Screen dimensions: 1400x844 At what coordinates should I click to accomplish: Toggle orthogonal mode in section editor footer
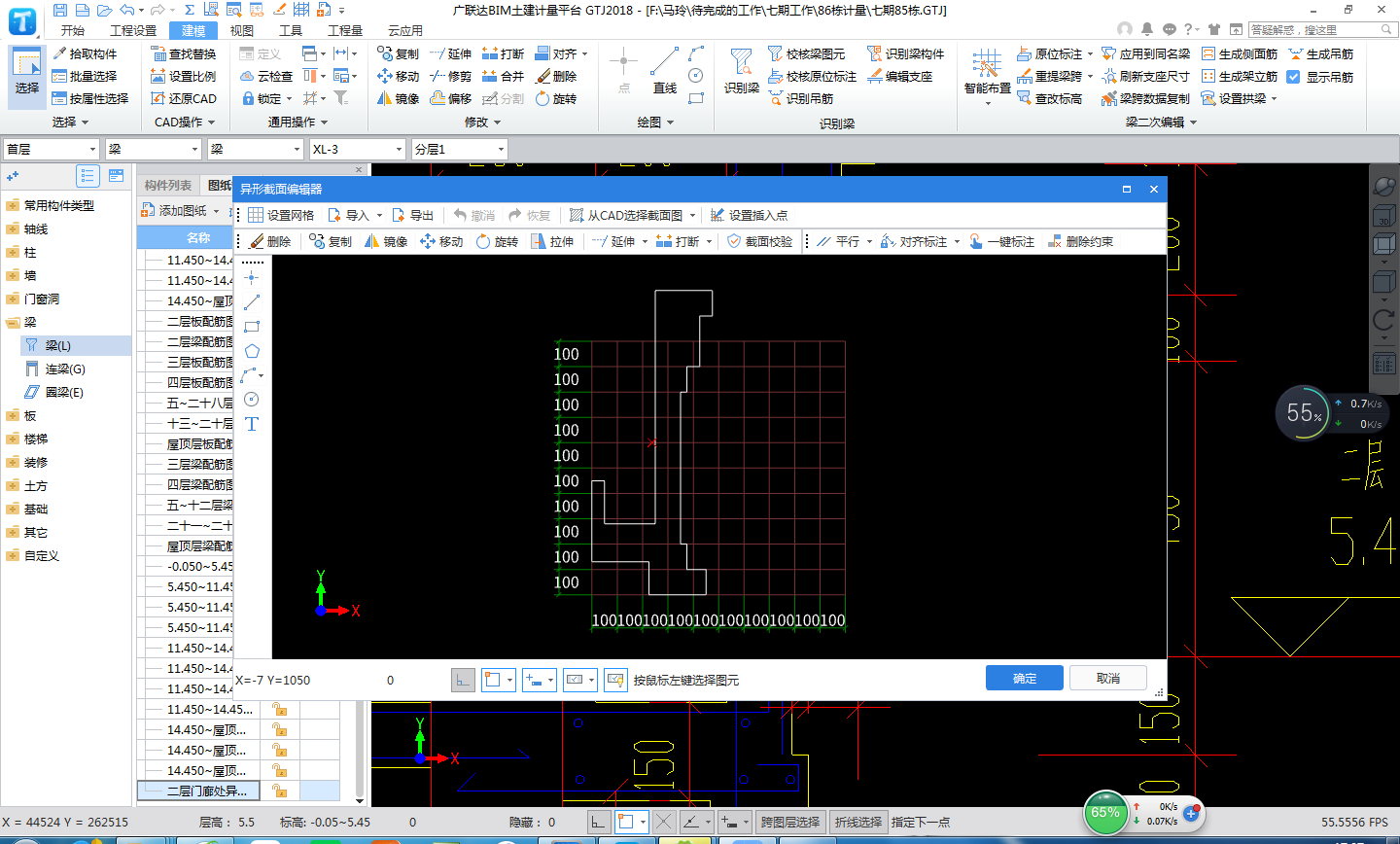click(x=463, y=680)
